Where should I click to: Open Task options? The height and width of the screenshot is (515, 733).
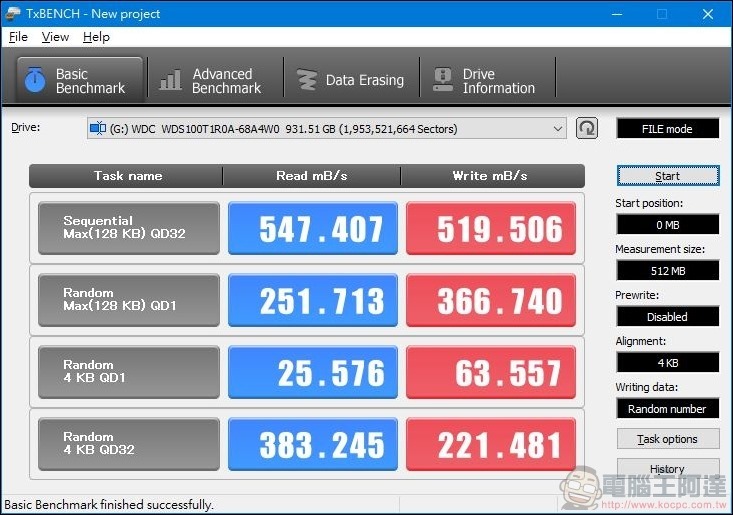point(668,439)
